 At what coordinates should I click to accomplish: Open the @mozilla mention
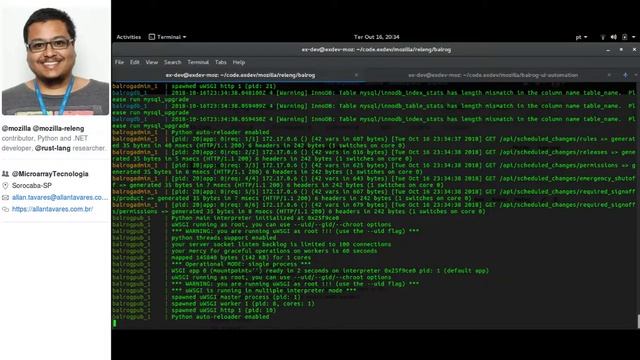point(16,128)
